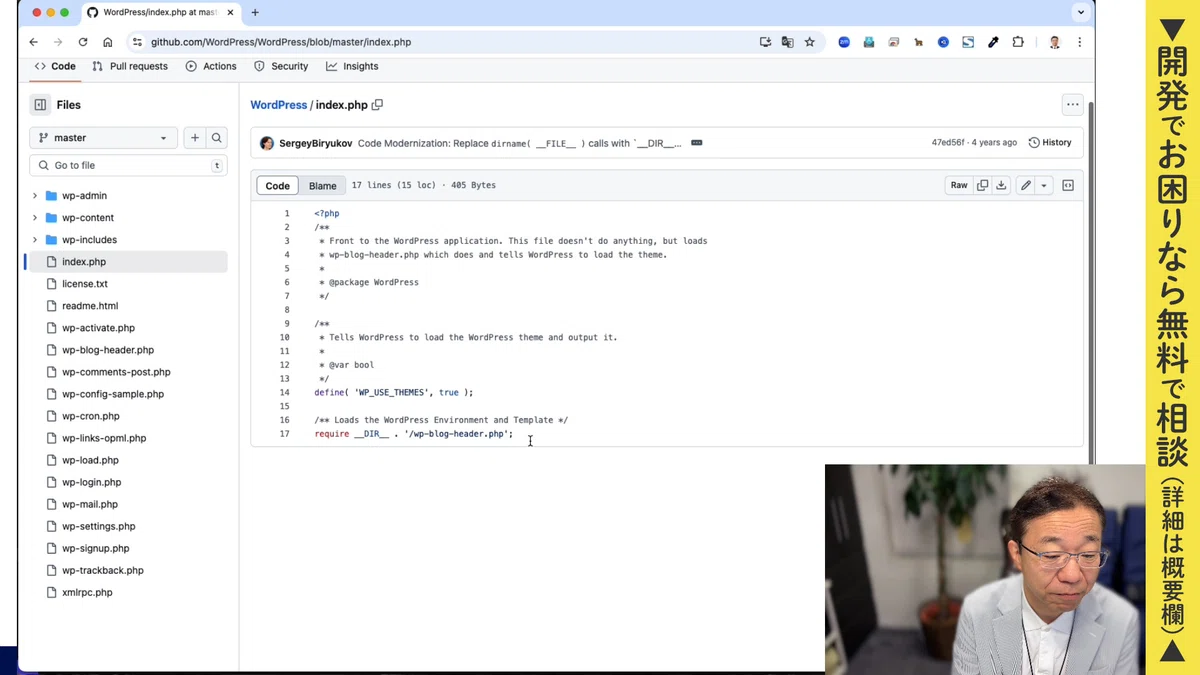1200x675 pixels.
Task: Open a new browser tab
Action: [254, 12]
